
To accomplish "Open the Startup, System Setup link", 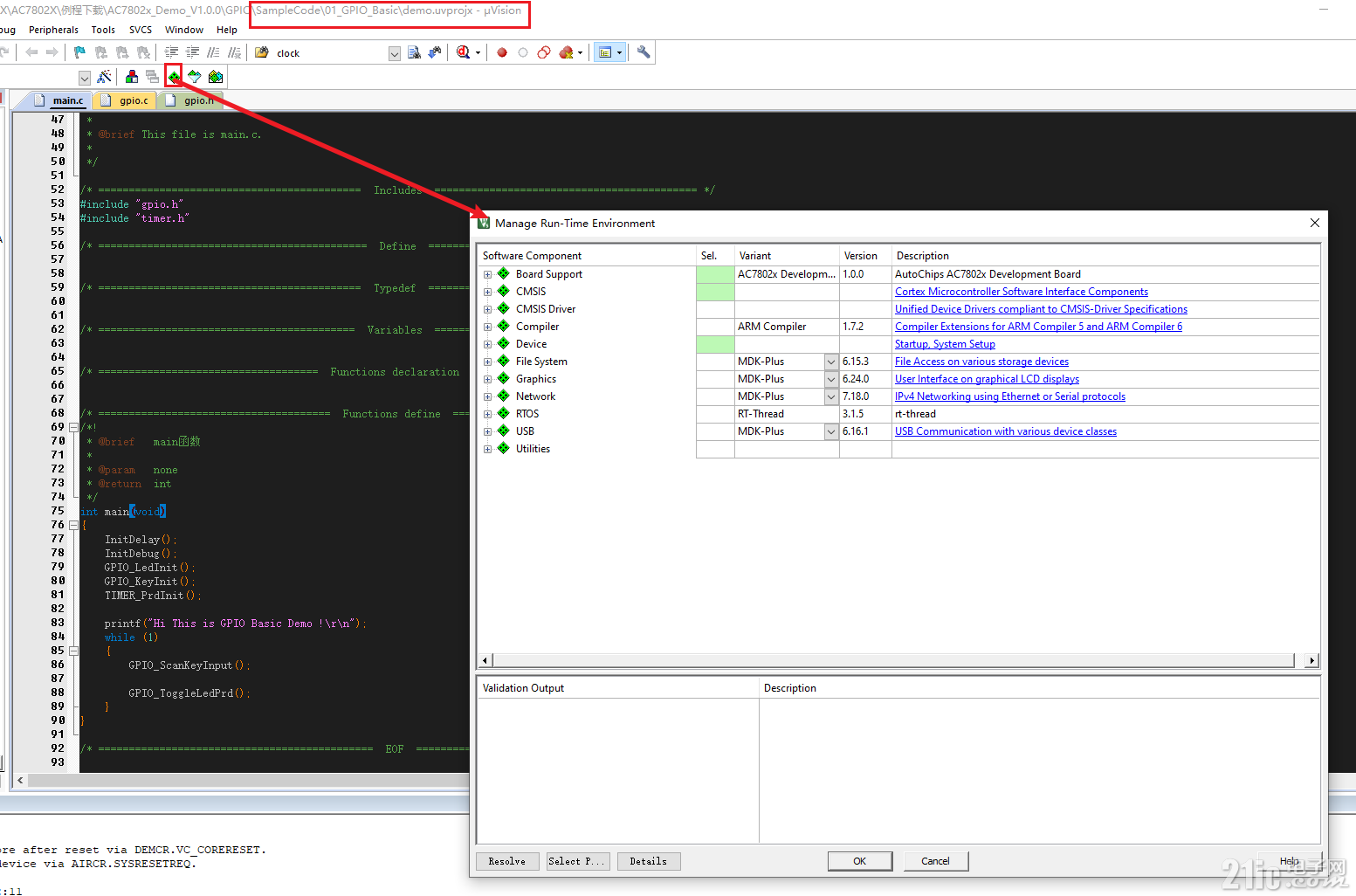I will (945, 344).
